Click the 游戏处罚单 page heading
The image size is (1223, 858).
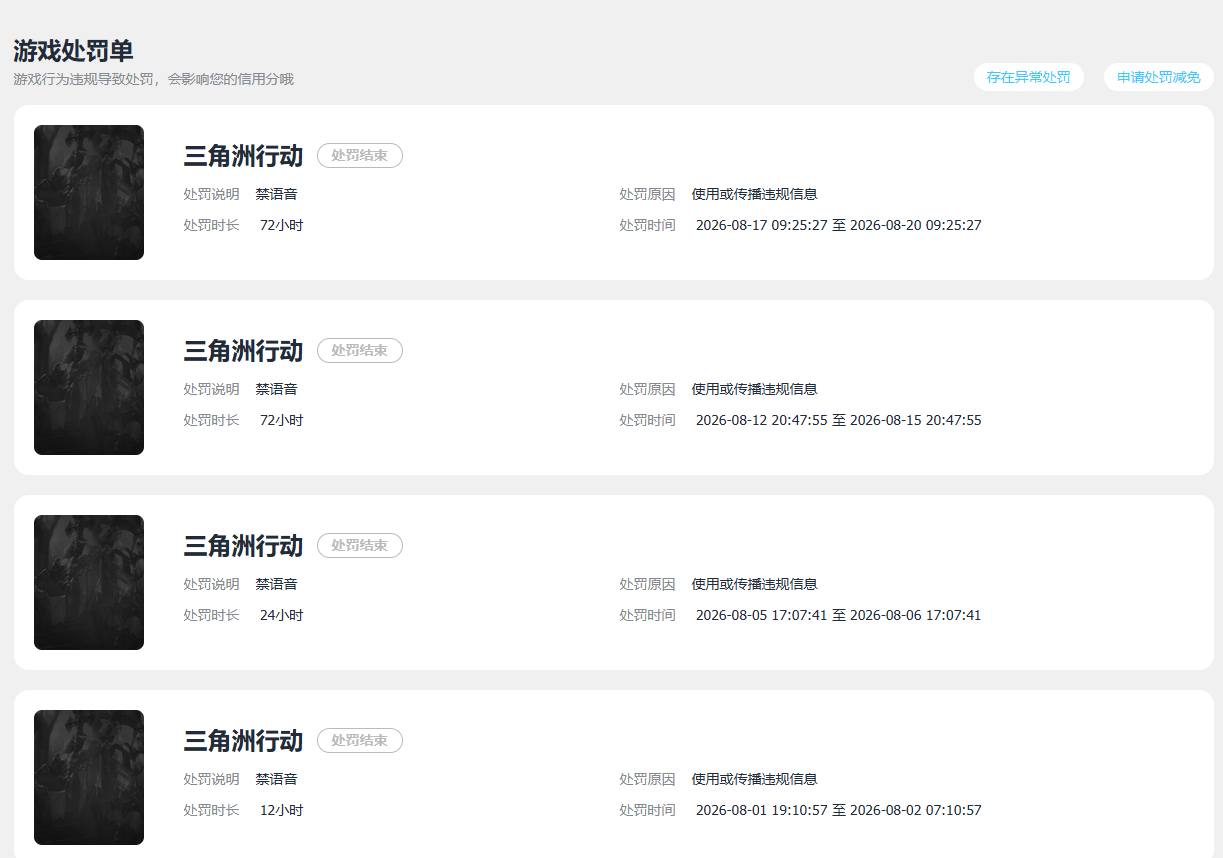73,51
